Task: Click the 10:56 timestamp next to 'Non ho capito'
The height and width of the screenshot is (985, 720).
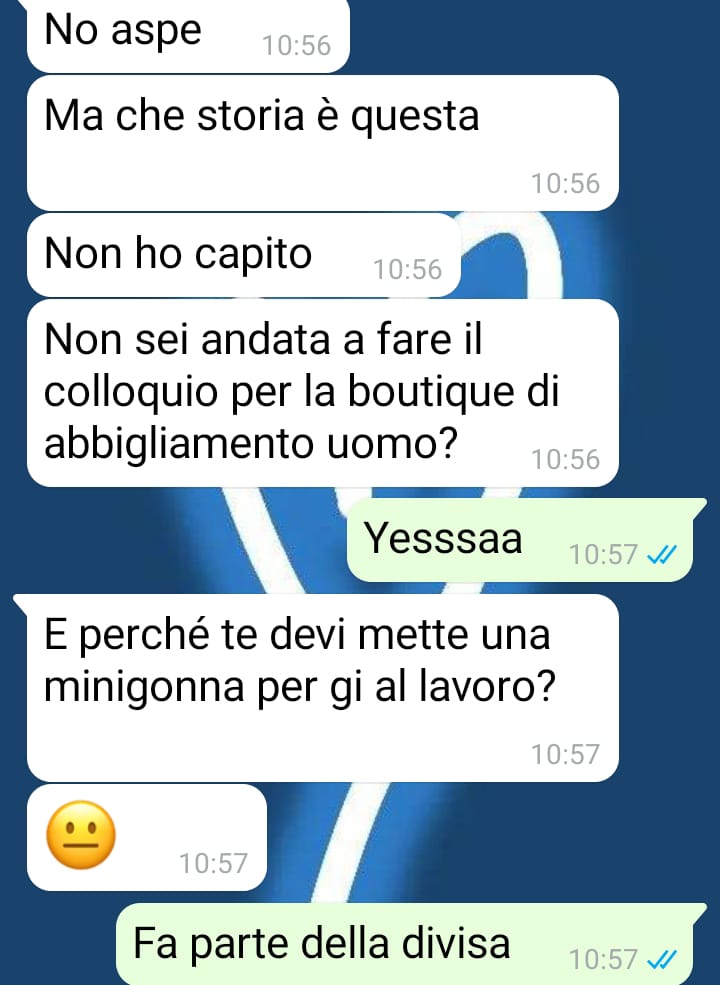Action: [408, 269]
